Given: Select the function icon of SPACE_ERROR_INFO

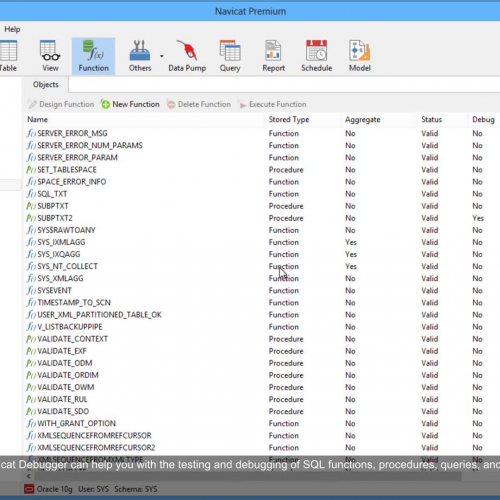Looking at the screenshot, I should click(x=31, y=182).
